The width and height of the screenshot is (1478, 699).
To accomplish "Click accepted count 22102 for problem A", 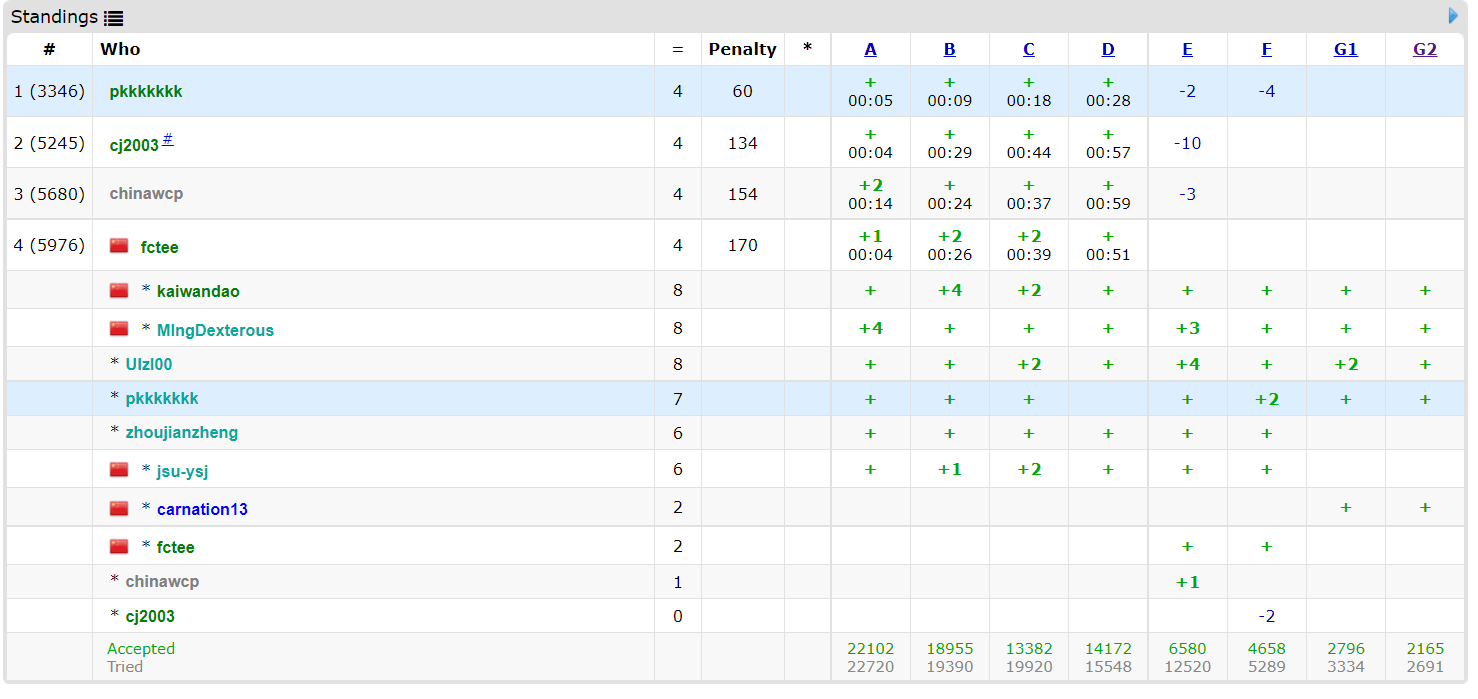I will 870,649.
